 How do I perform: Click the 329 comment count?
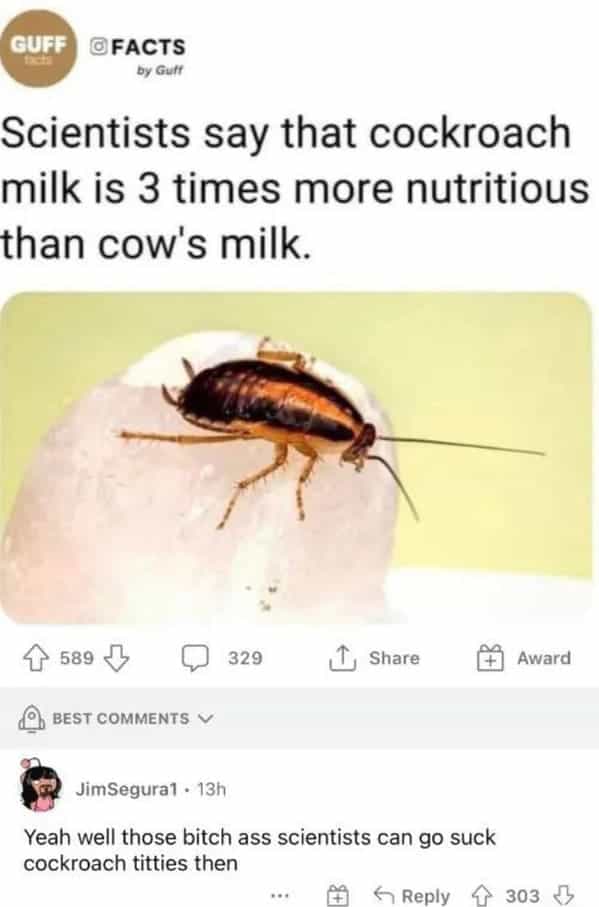pos(245,658)
